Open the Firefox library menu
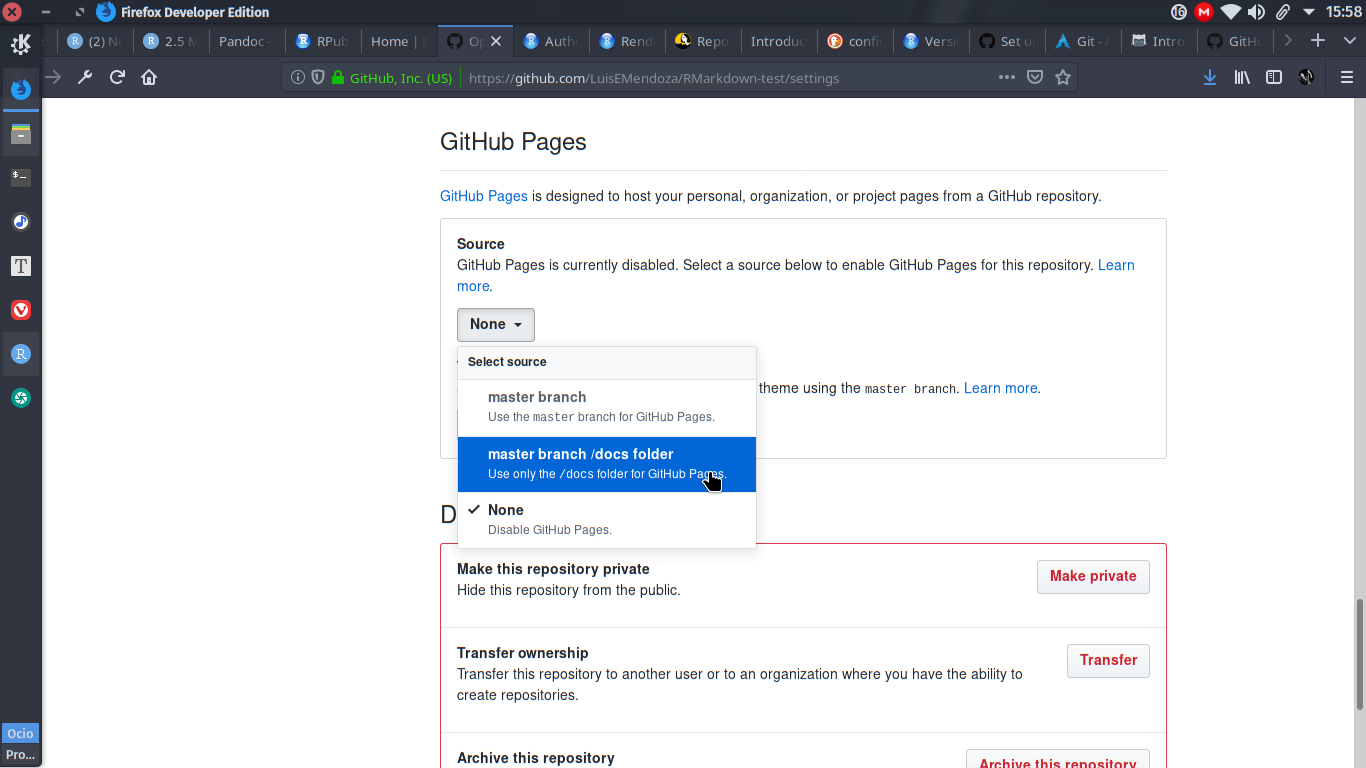1366x768 pixels. (1242, 77)
